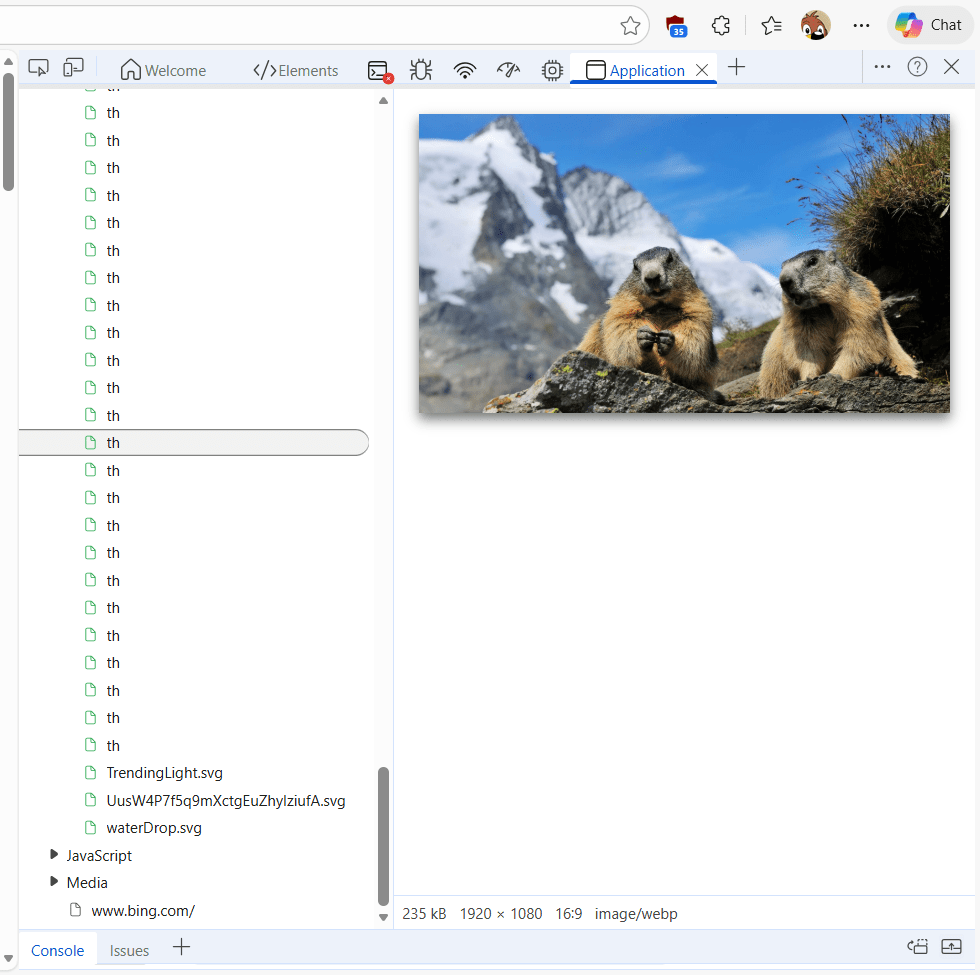
Task: Click the Copilot Chat button
Action: [930, 25]
